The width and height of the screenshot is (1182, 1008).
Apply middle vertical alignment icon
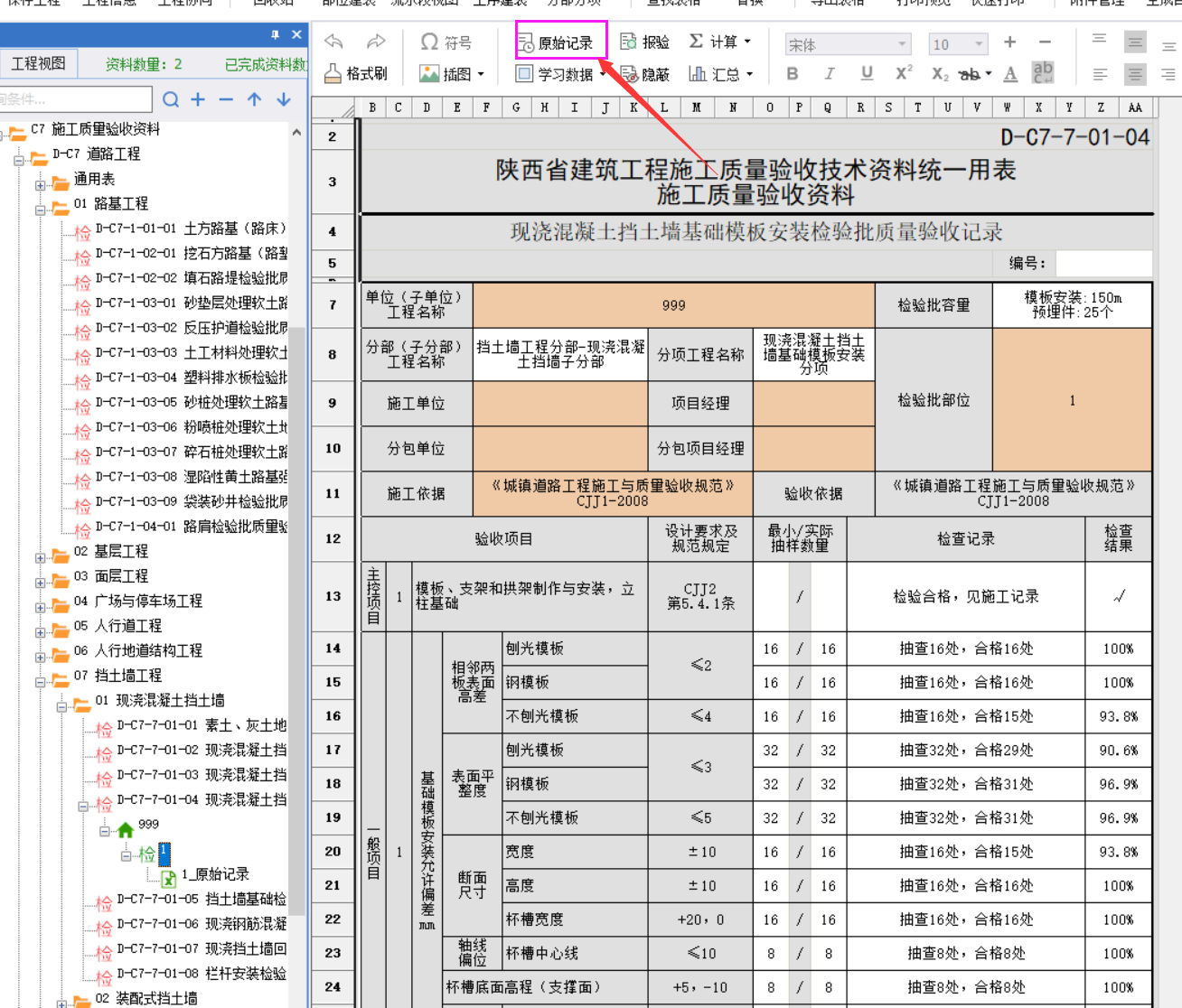1135,42
